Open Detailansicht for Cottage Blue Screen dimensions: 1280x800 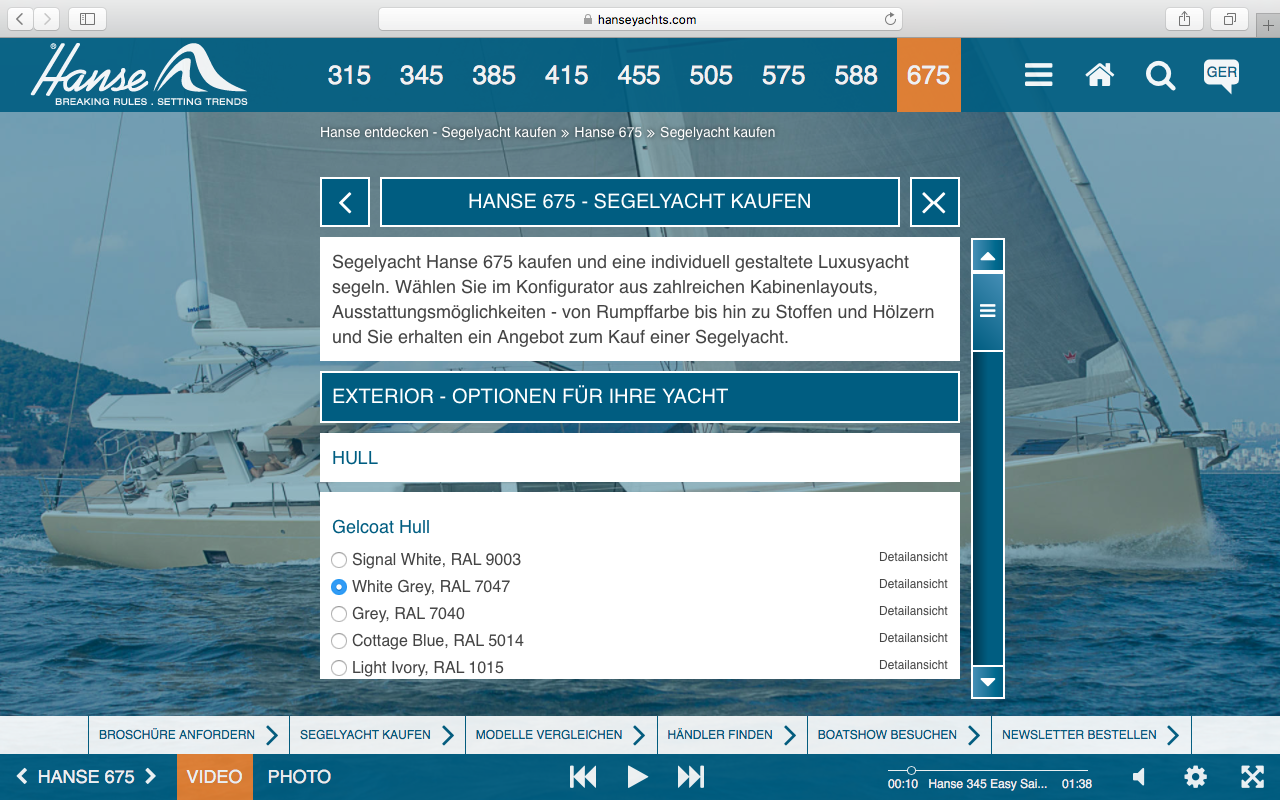pyautogui.click(x=913, y=638)
